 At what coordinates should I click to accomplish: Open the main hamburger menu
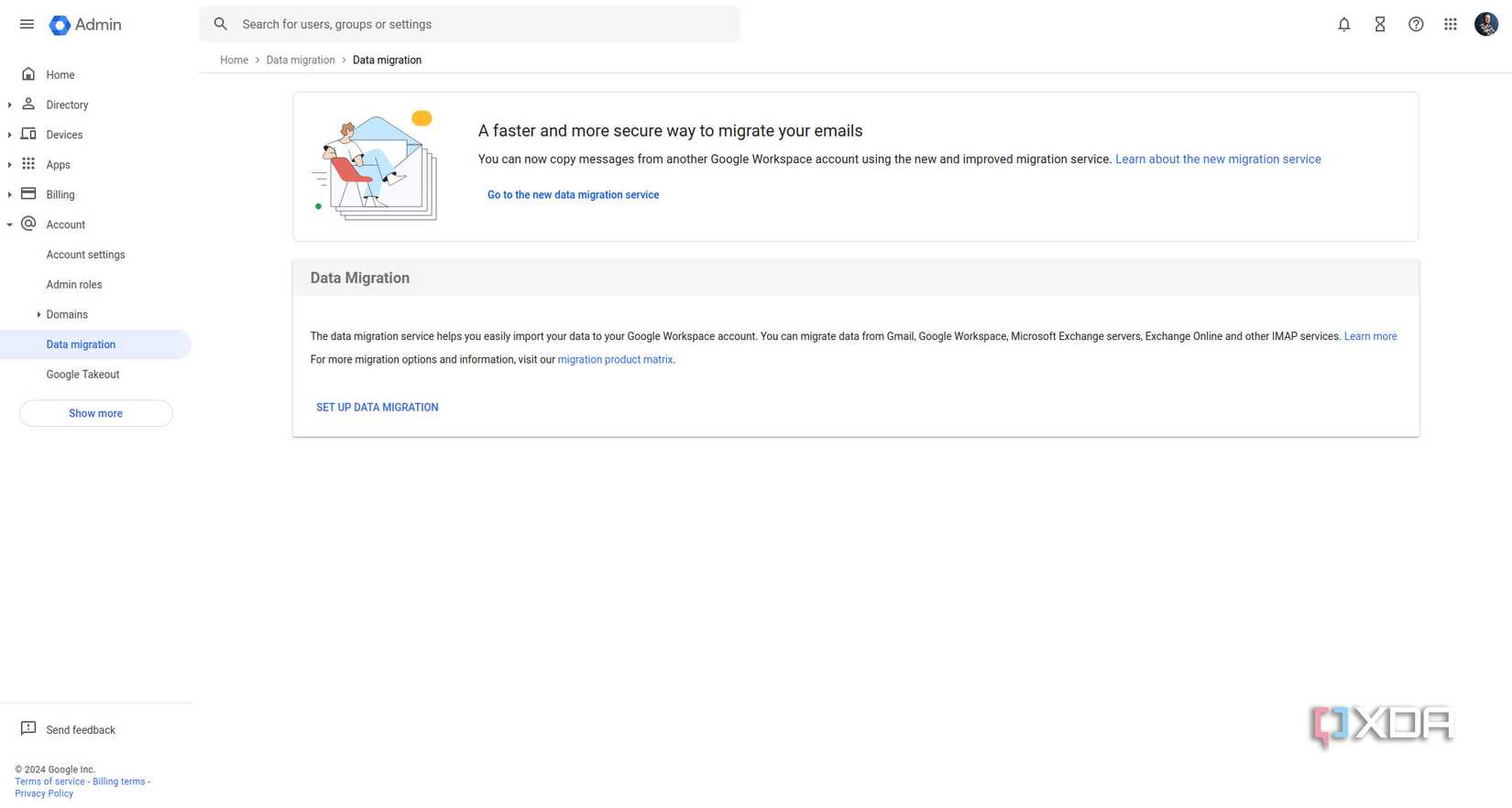(x=27, y=25)
